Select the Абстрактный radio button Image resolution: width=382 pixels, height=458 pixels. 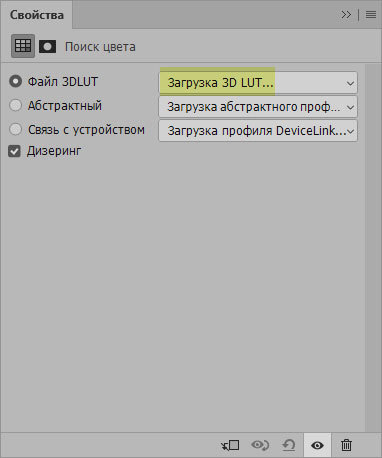(x=15, y=105)
